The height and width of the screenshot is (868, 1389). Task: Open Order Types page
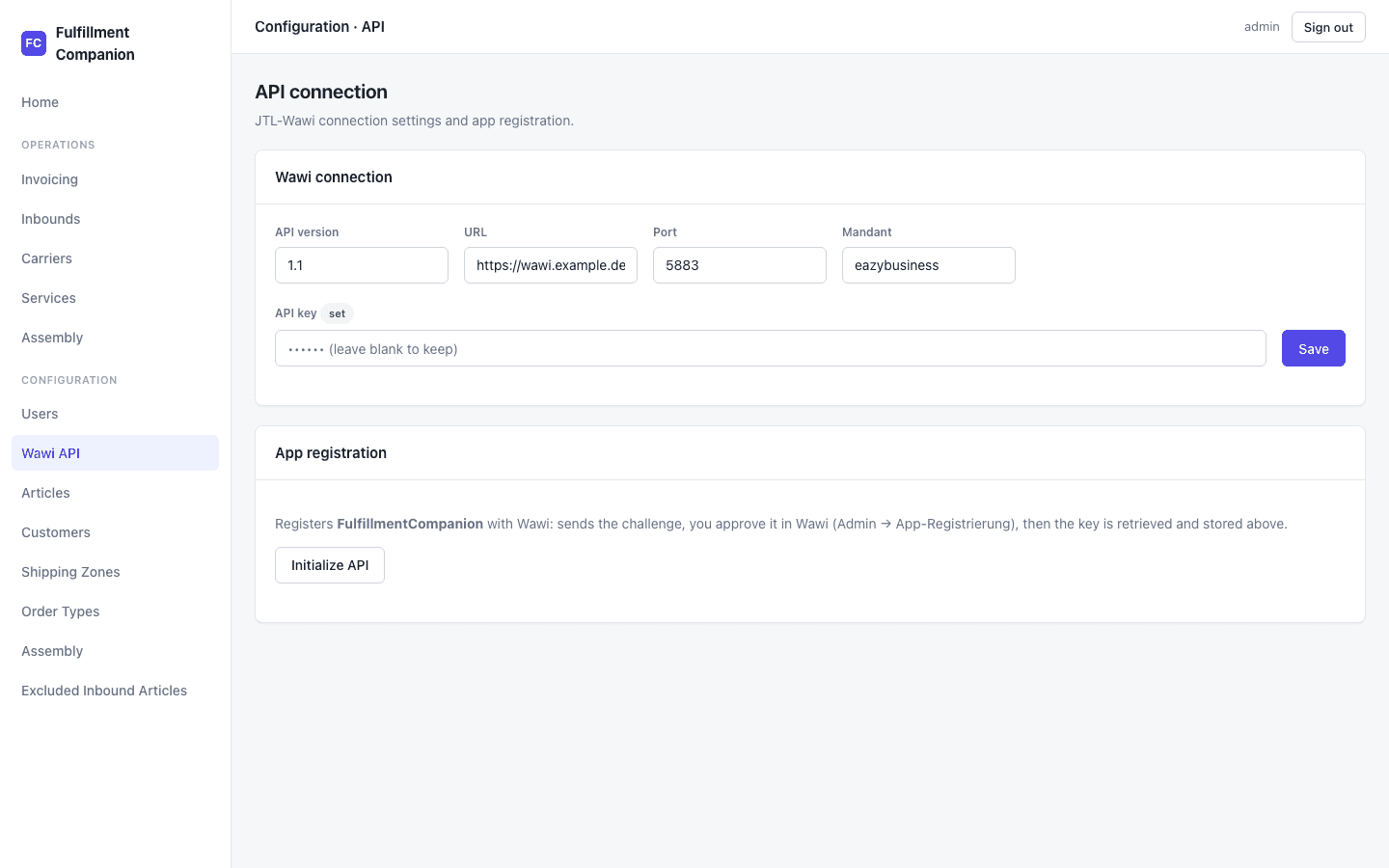(x=115, y=611)
